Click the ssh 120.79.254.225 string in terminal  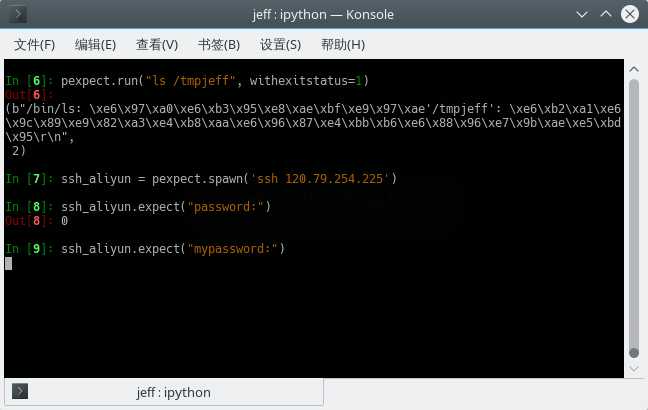(320, 179)
